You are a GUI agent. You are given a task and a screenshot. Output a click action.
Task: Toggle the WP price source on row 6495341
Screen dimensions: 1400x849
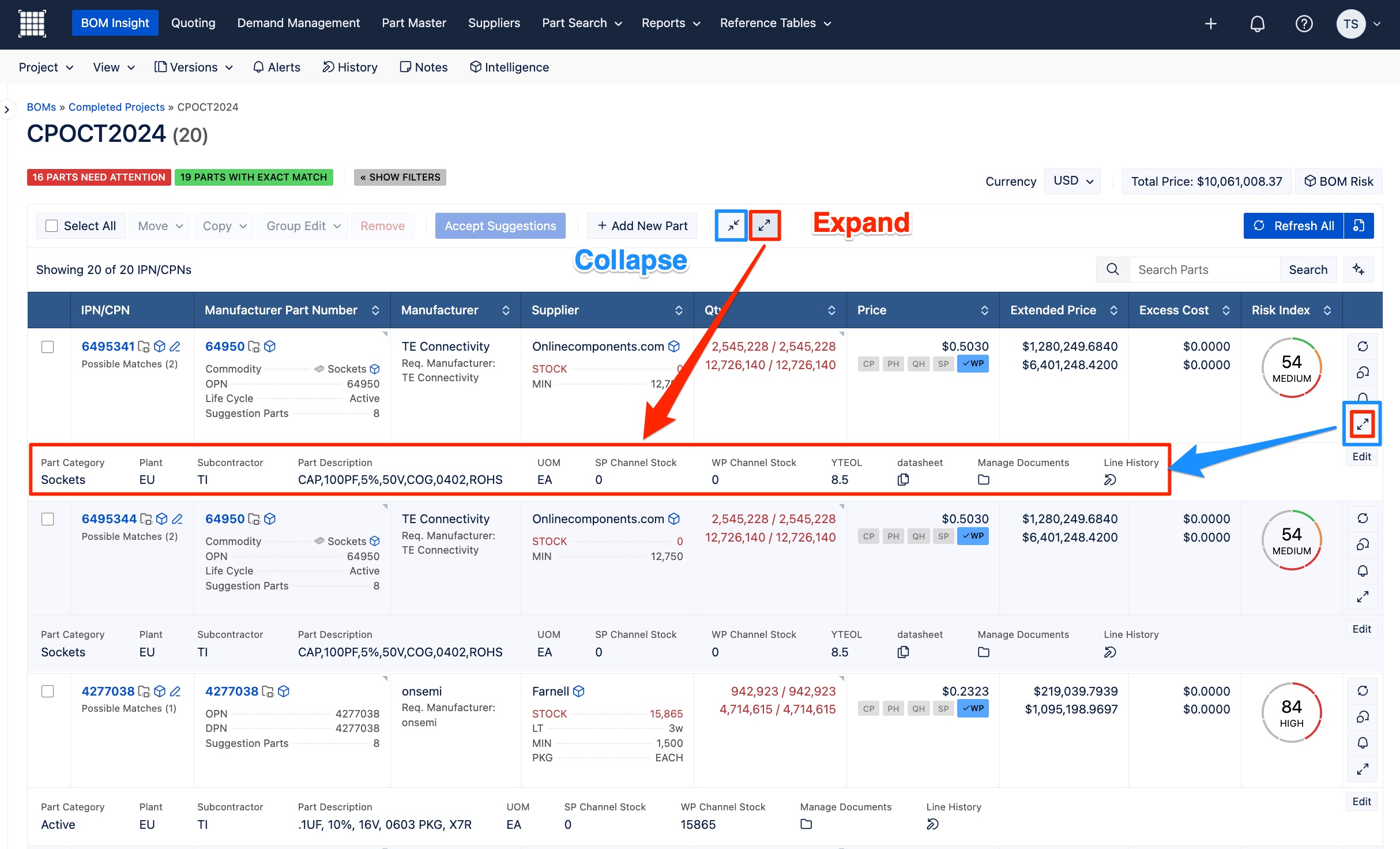tap(973, 364)
